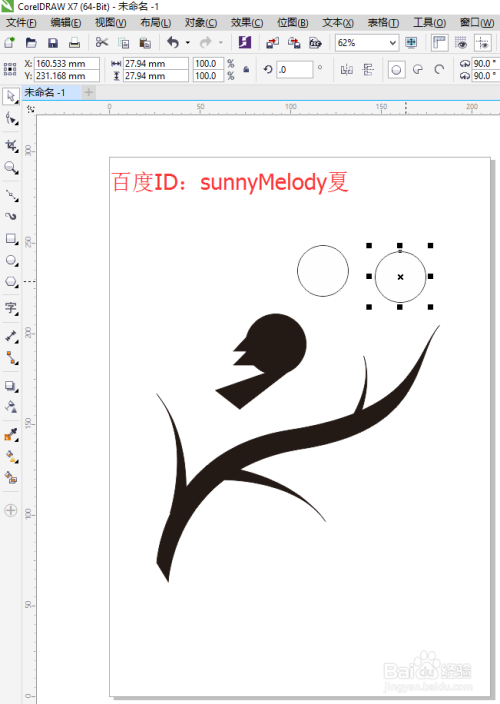Click the Search content icon
500x704 pixels.
pyautogui.click(x=245, y=43)
